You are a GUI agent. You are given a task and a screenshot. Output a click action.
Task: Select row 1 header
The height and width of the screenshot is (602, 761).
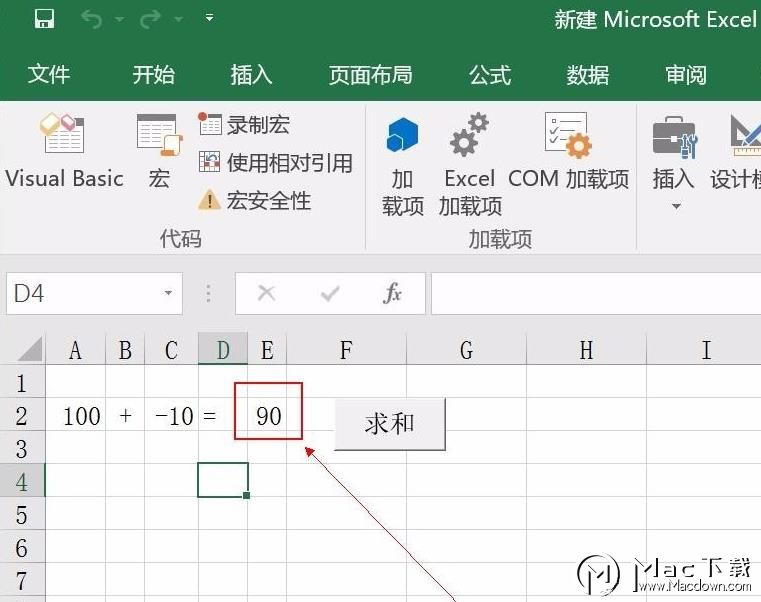[22, 383]
